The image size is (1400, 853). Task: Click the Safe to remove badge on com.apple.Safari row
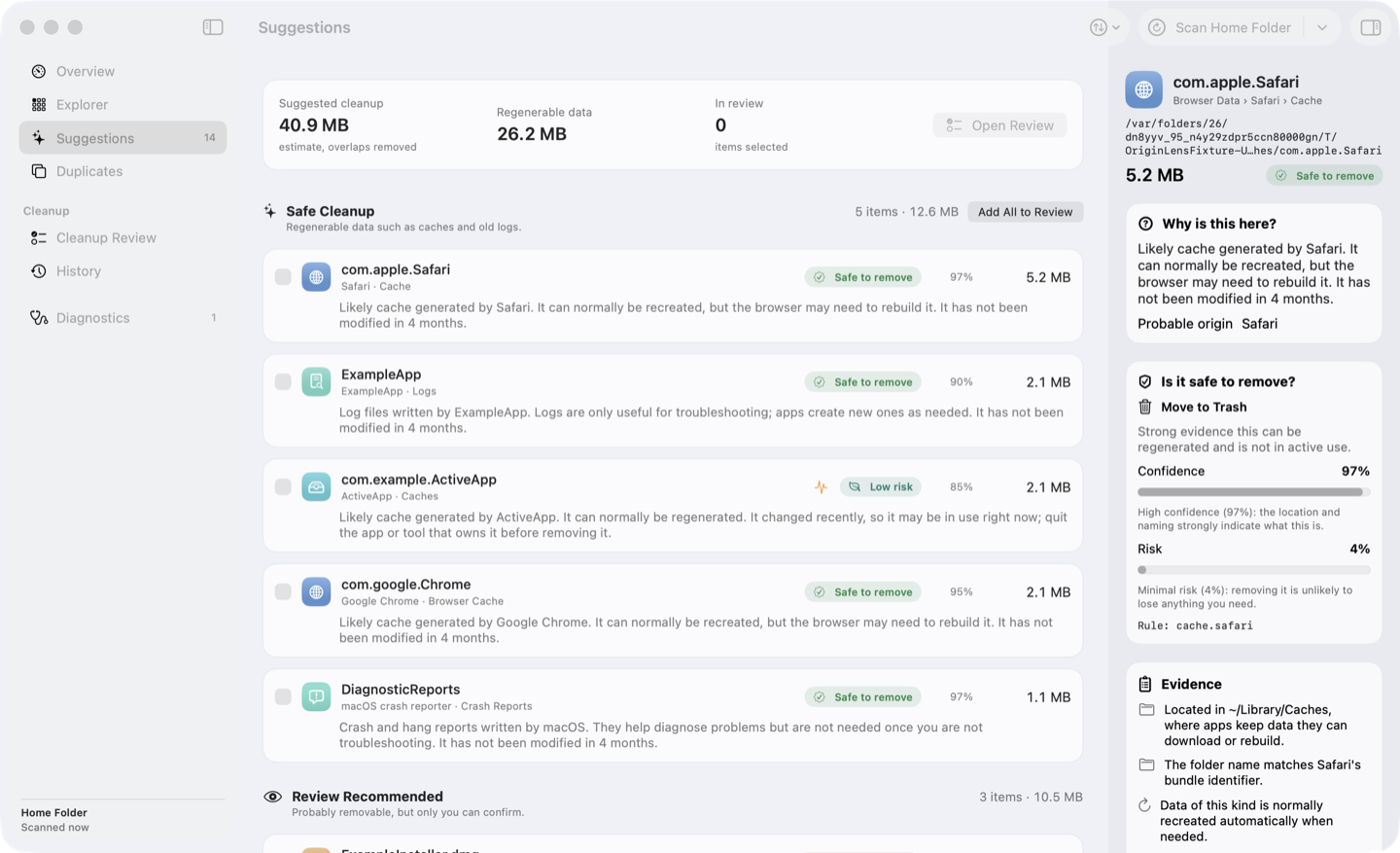click(862, 277)
